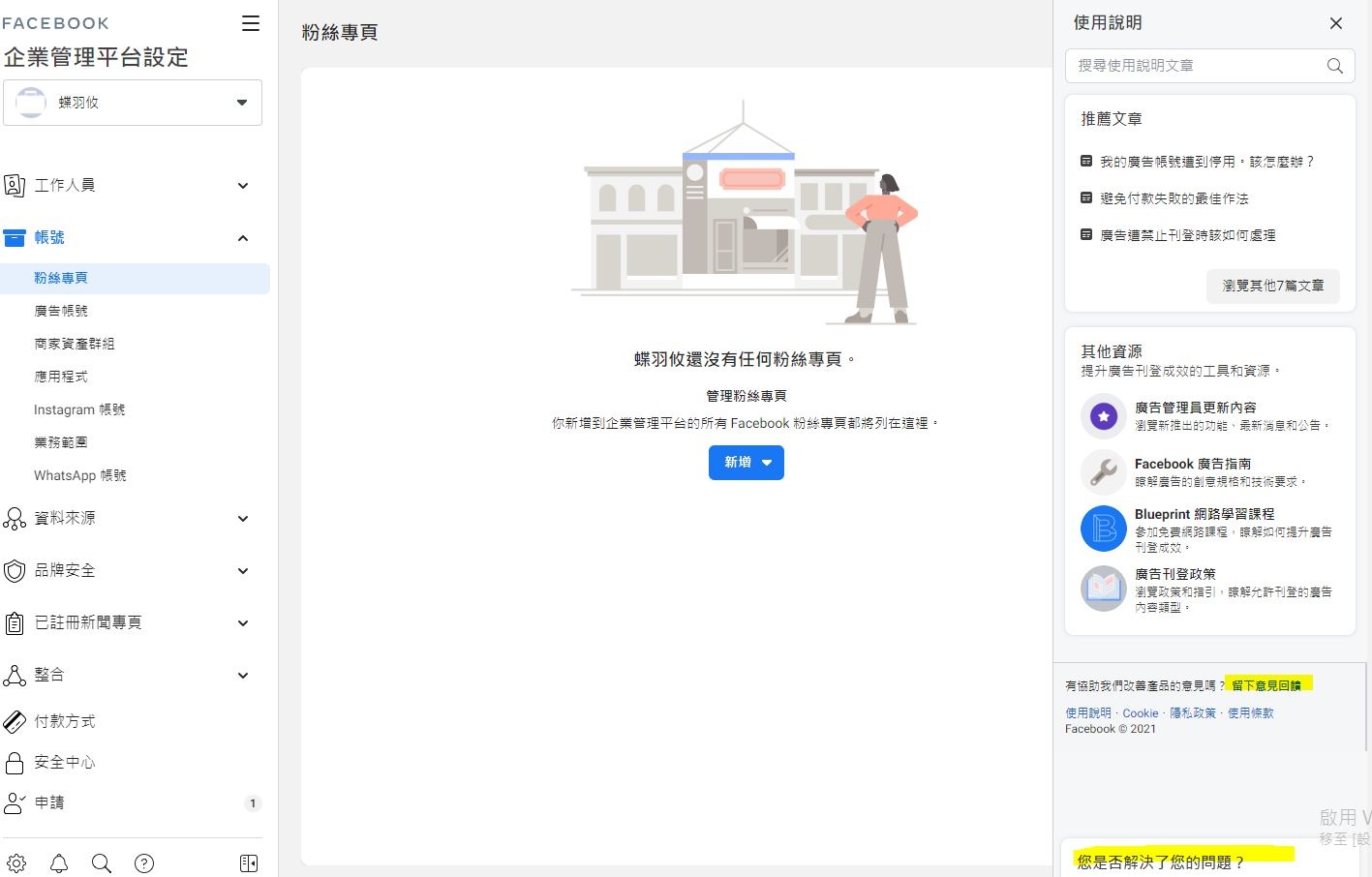Select 粉絲專頁 in the sidebar
The height and width of the screenshot is (877, 1372).
[x=135, y=278]
